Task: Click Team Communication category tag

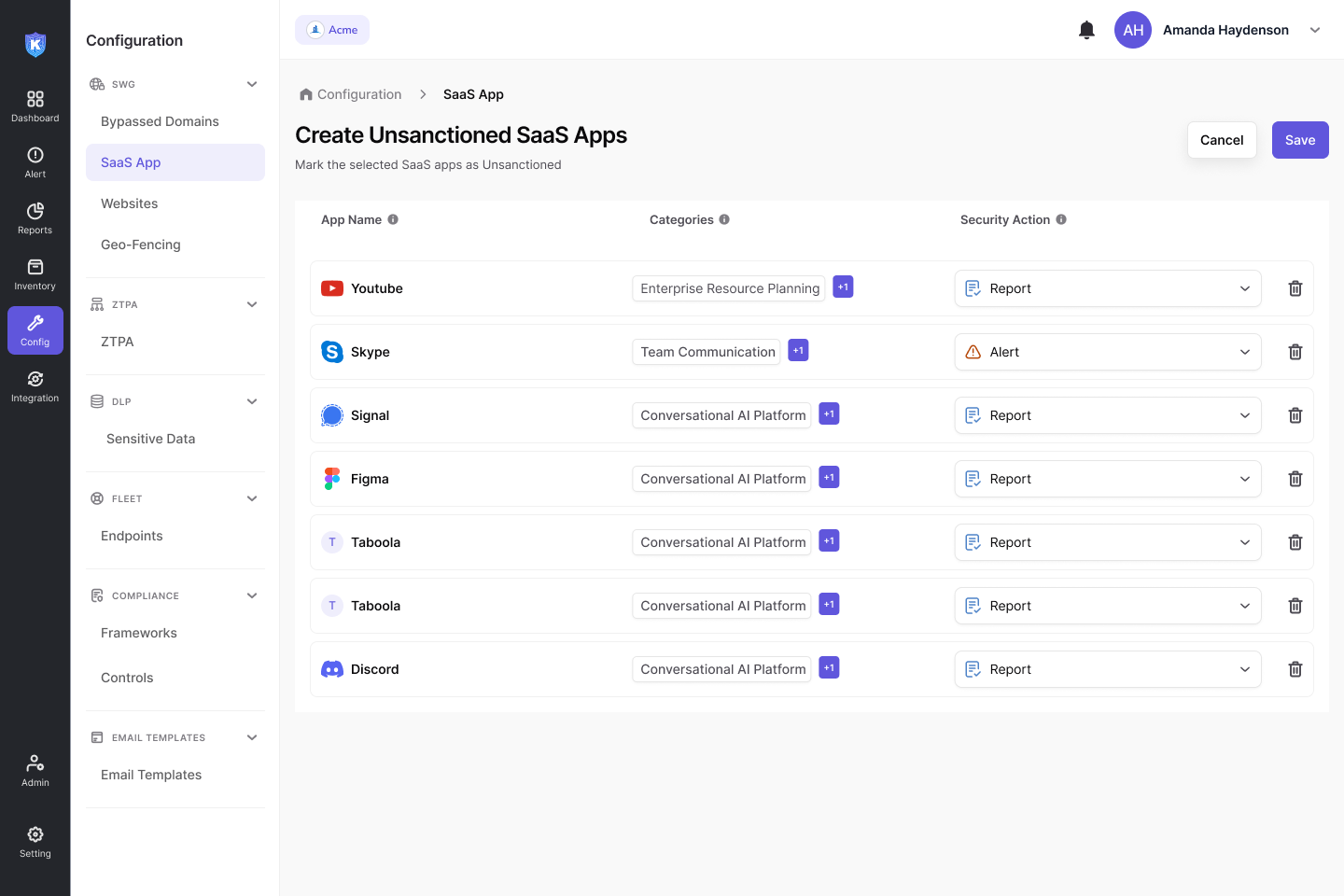Action: [707, 352]
